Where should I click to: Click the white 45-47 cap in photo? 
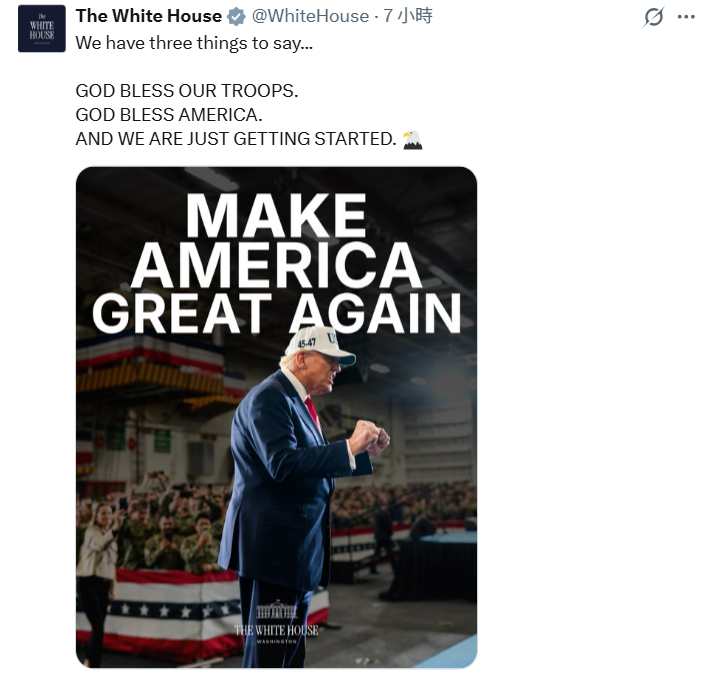(x=320, y=346)
